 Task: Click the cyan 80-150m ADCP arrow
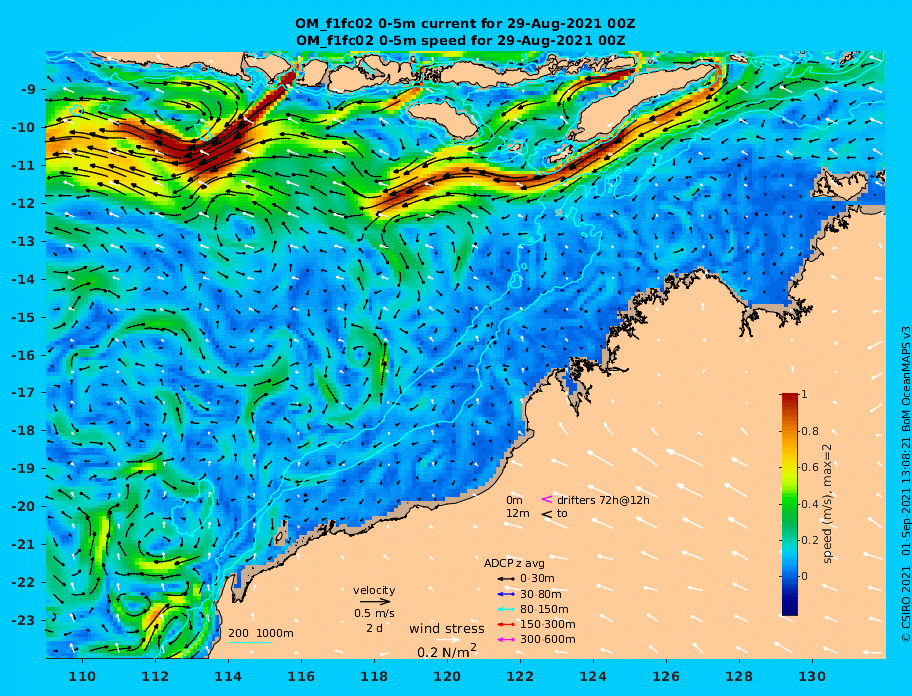(506, 609)
